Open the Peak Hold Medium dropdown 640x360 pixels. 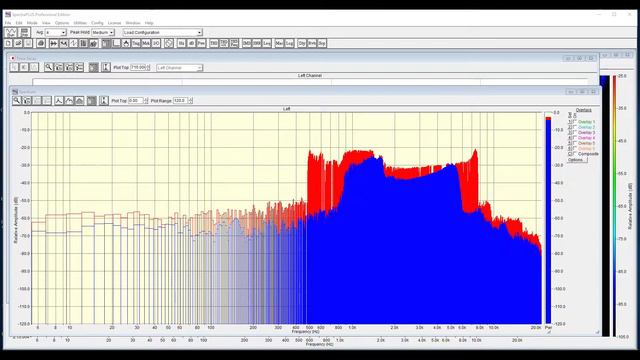[x=102, y=32]
